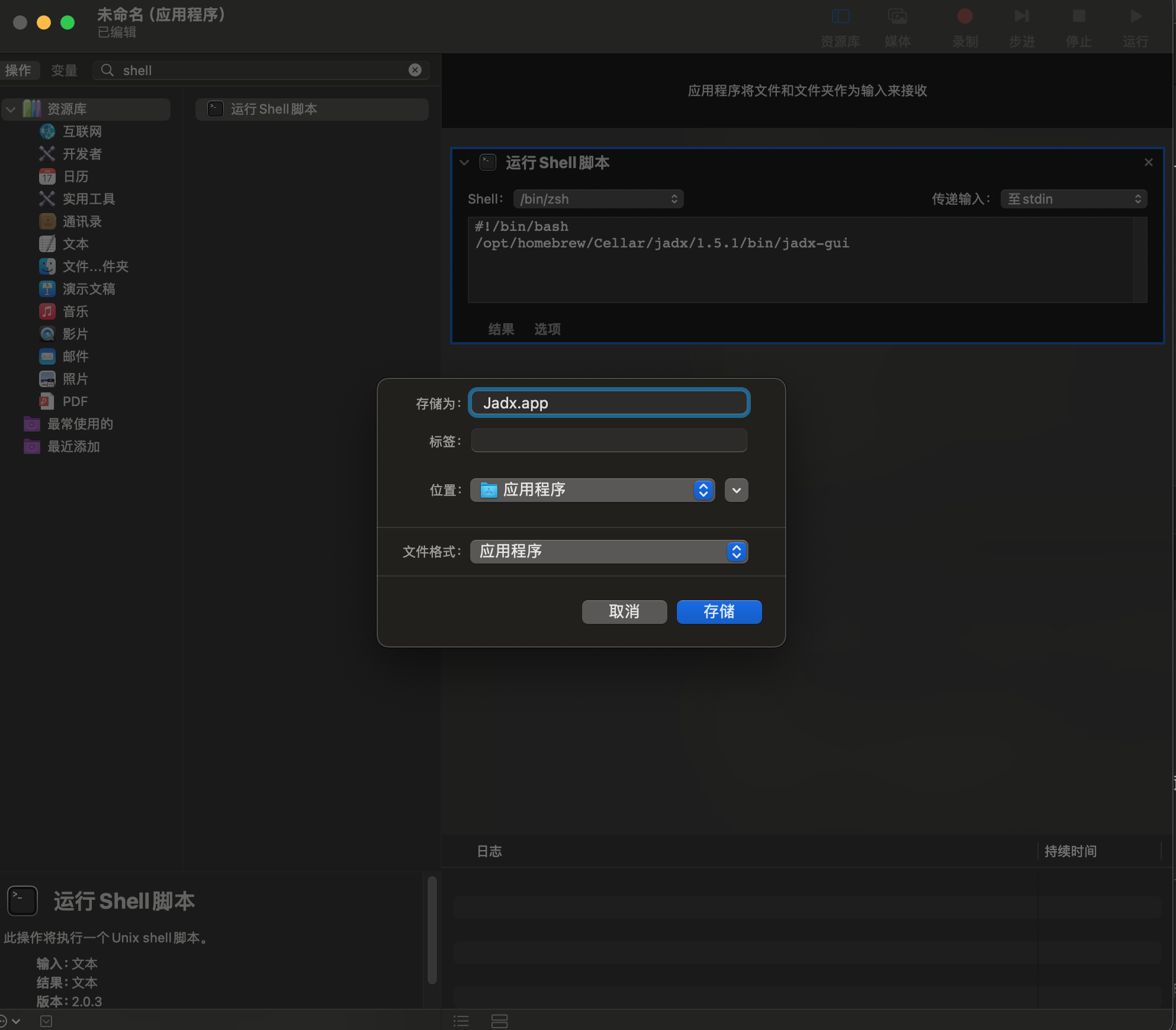Open the location (位置) folder dropdown
1176x1030 pixels.
[592, 490]
